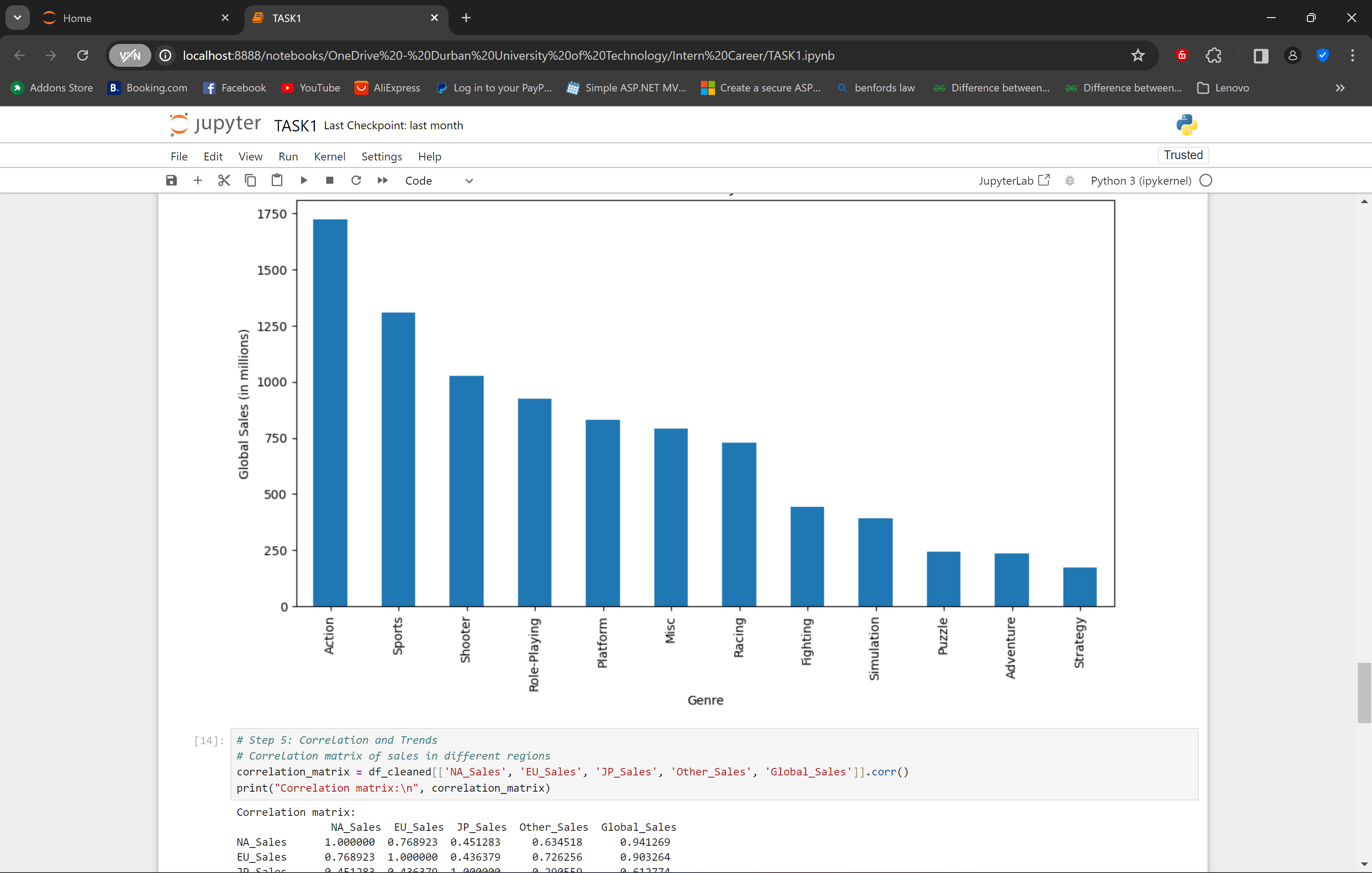Insert a new cell with the plus icon
This screenshot has width=1372, height=873.
pos(198,181)
